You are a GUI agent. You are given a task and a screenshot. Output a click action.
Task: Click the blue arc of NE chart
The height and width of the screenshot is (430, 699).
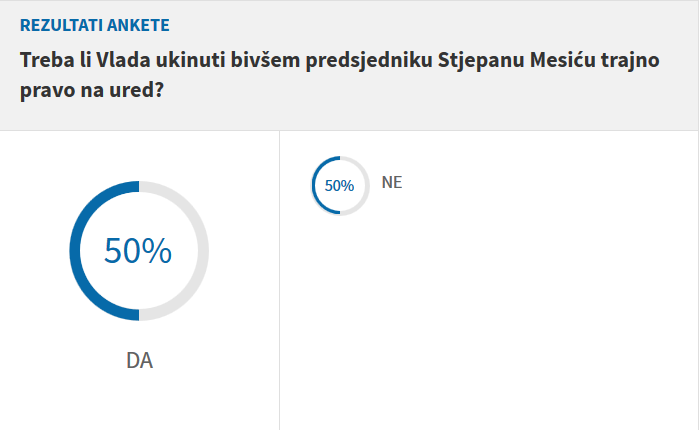click(315, 185)
